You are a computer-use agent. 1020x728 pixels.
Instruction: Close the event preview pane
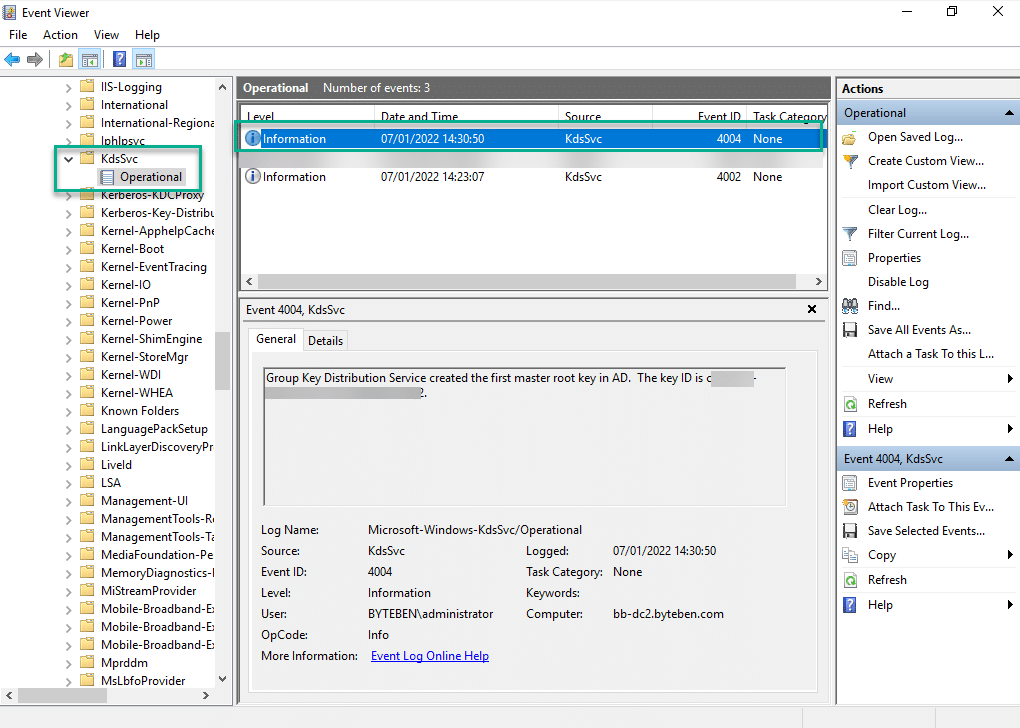pyautogui.click(x=812, y=310)
